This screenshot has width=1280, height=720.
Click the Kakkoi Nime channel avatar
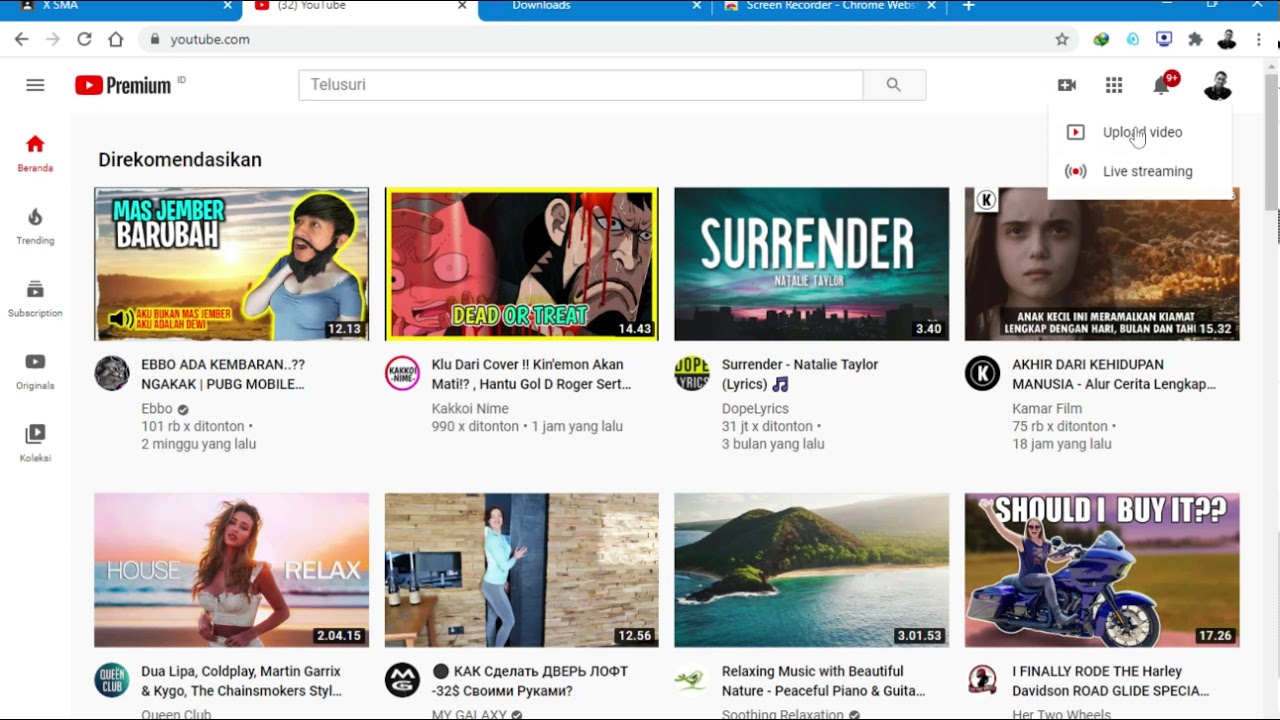pos(402,373)
